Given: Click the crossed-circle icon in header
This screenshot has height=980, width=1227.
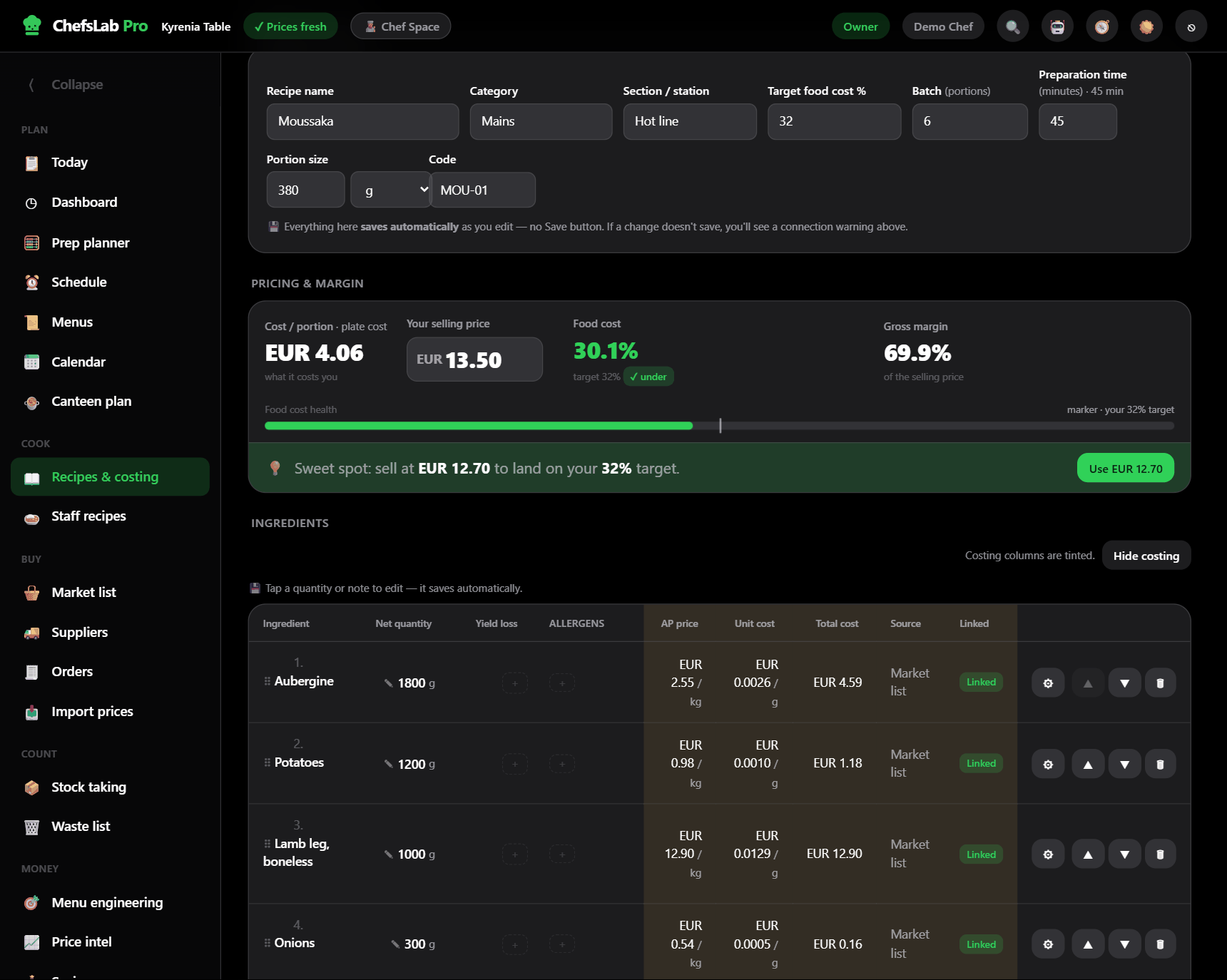Looking at the screenshot, I should tap(1191, 27).
